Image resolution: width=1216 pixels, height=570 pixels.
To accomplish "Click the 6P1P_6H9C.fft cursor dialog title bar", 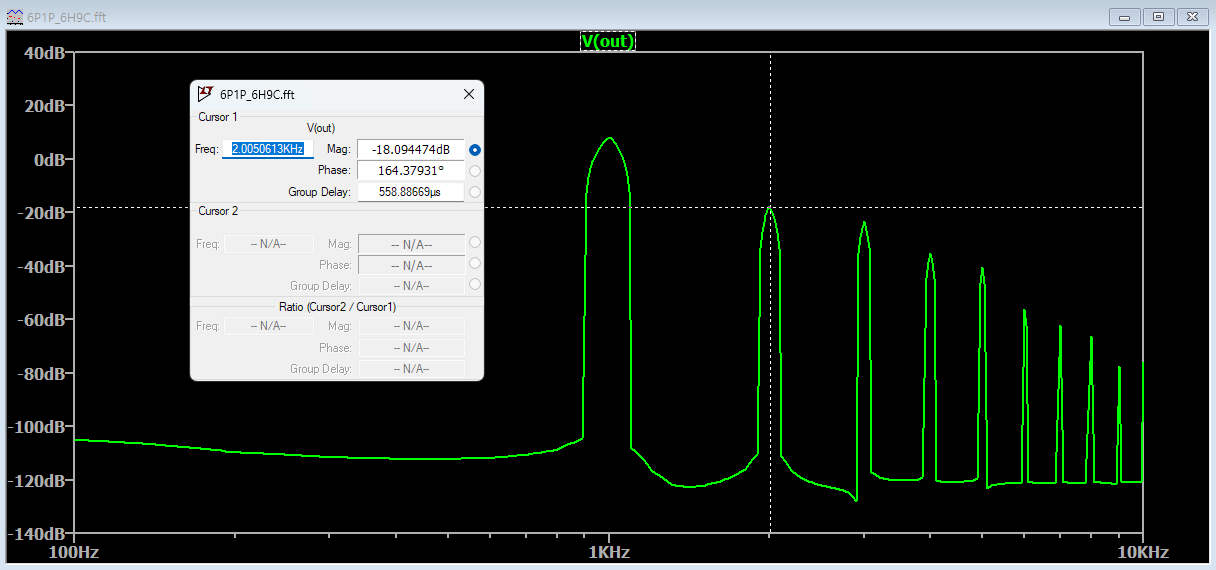I will (337, 94).
